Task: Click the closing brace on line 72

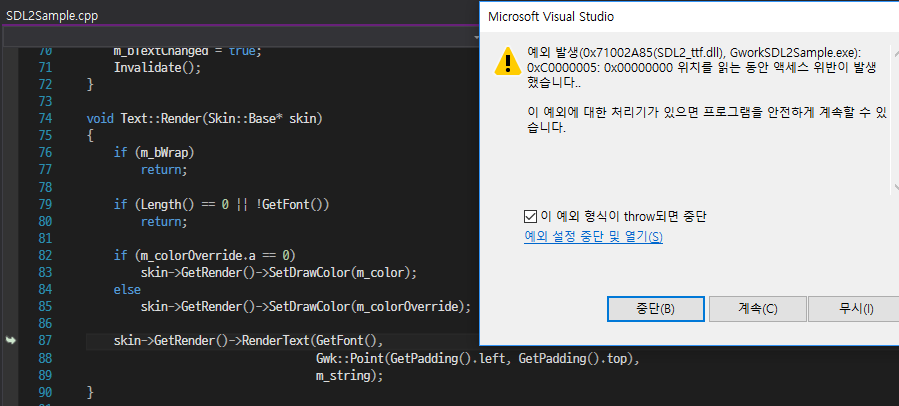Action: click(90, 84)
